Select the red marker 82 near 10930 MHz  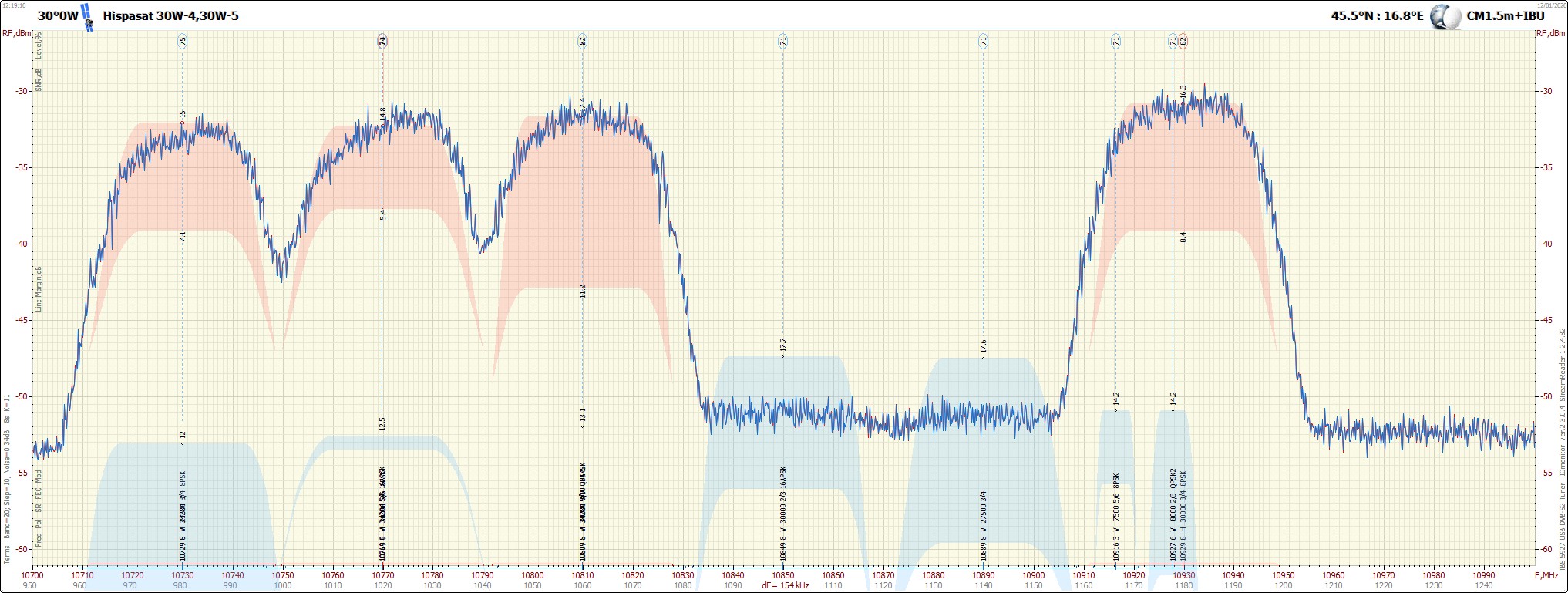click(1183, 41)
